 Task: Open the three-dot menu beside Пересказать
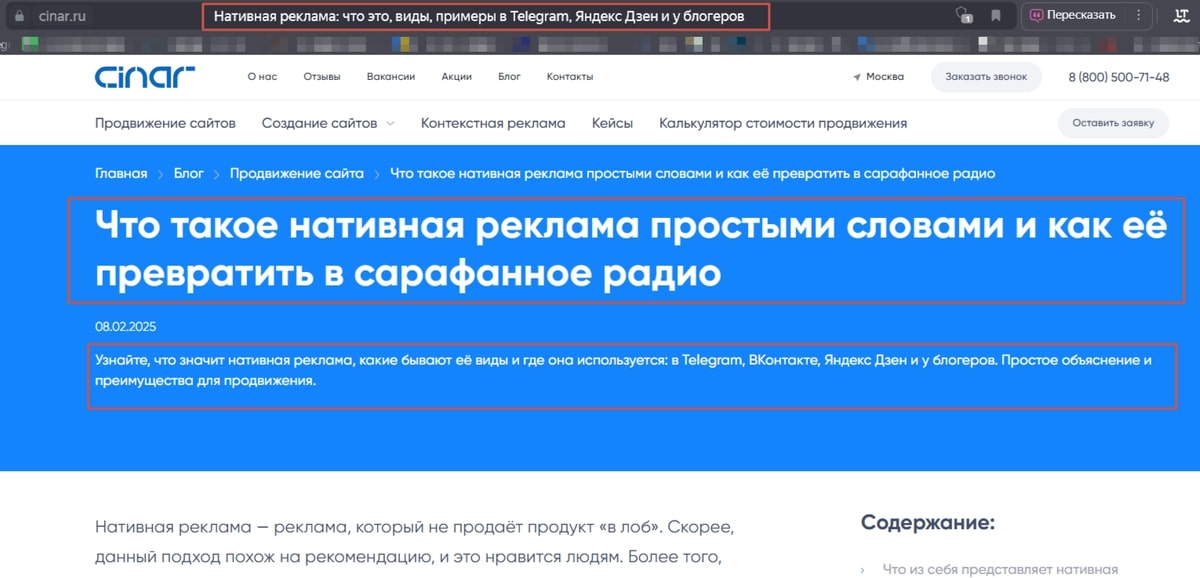(1138, 16)
